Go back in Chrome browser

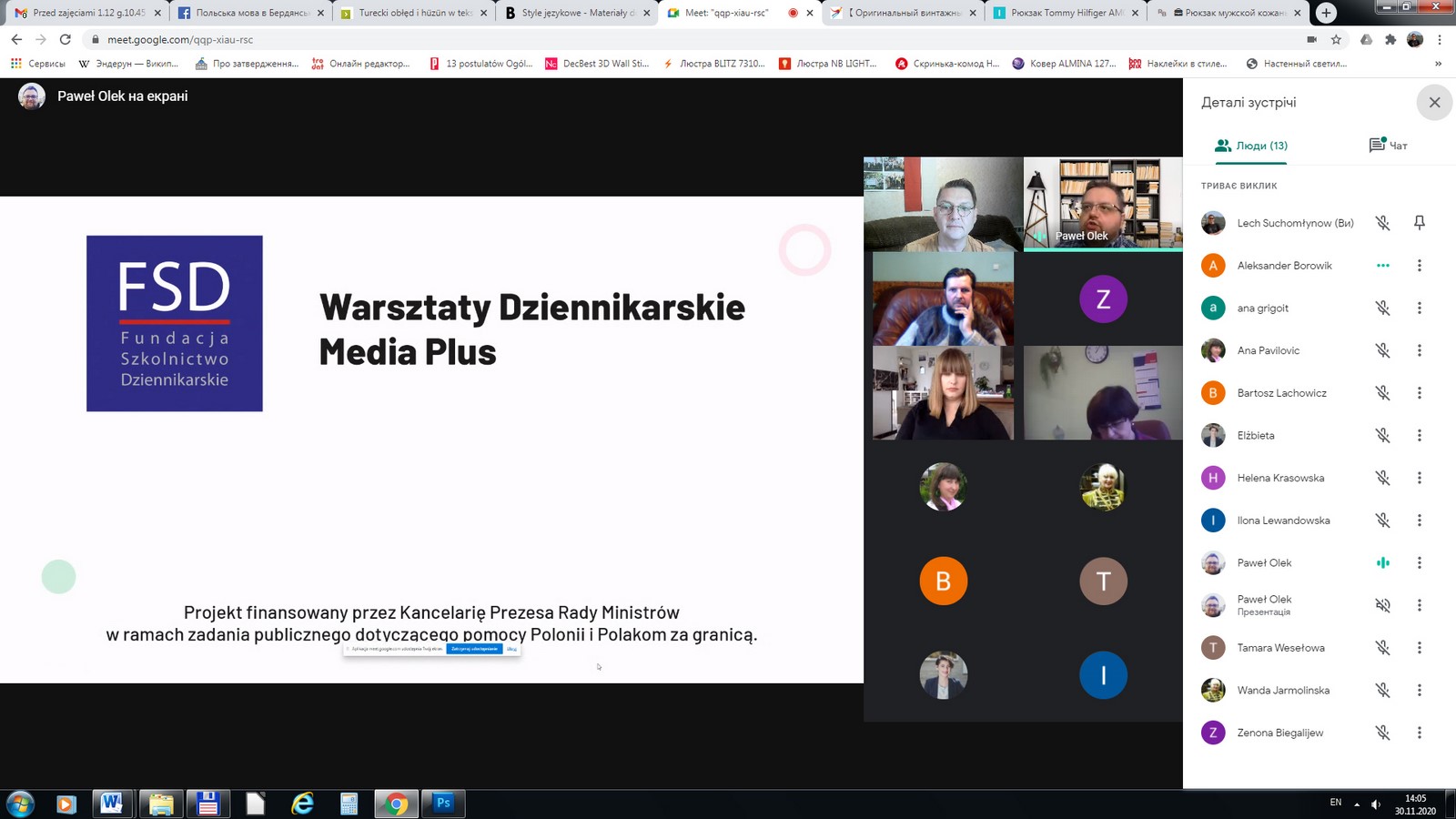[x=16, y=39]
